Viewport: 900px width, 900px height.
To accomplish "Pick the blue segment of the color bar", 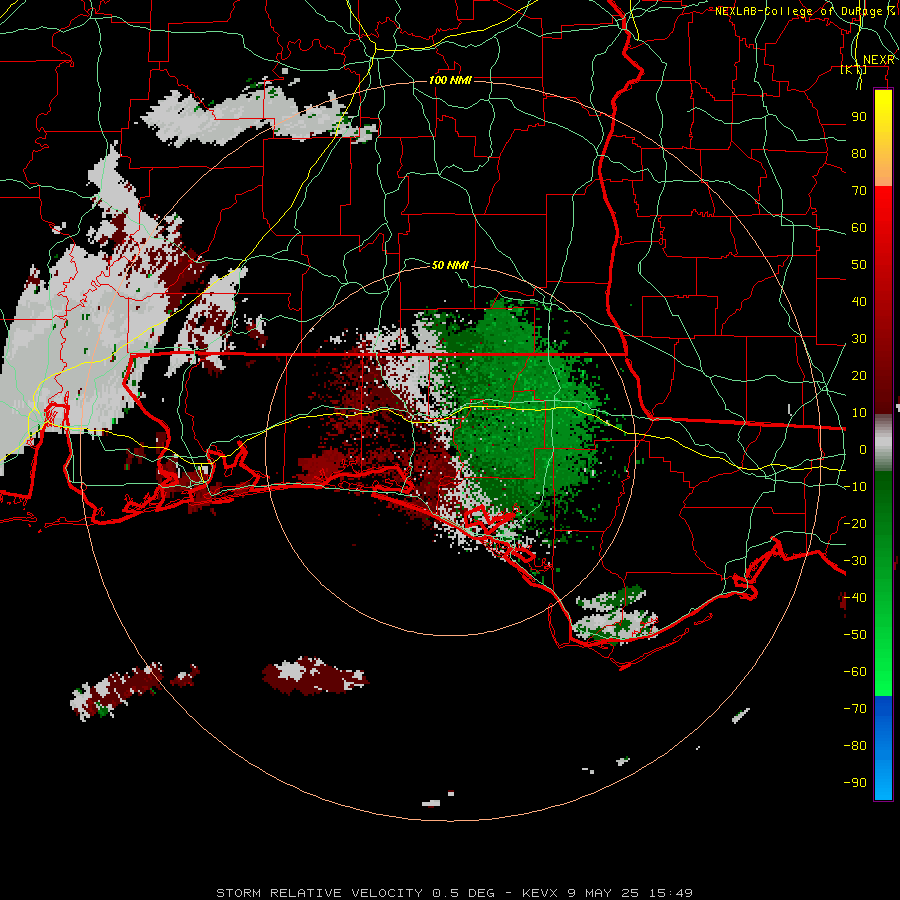I will [x=883, y=747].
